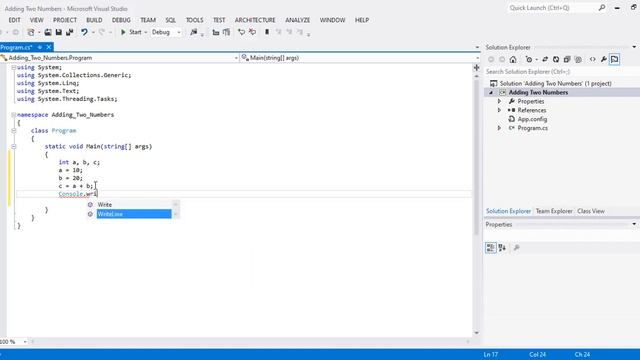The width and height of the screenshot is (640, 360).
Task: Click the Alphabetical sort icon in Properties
Action: click(502, 248)
